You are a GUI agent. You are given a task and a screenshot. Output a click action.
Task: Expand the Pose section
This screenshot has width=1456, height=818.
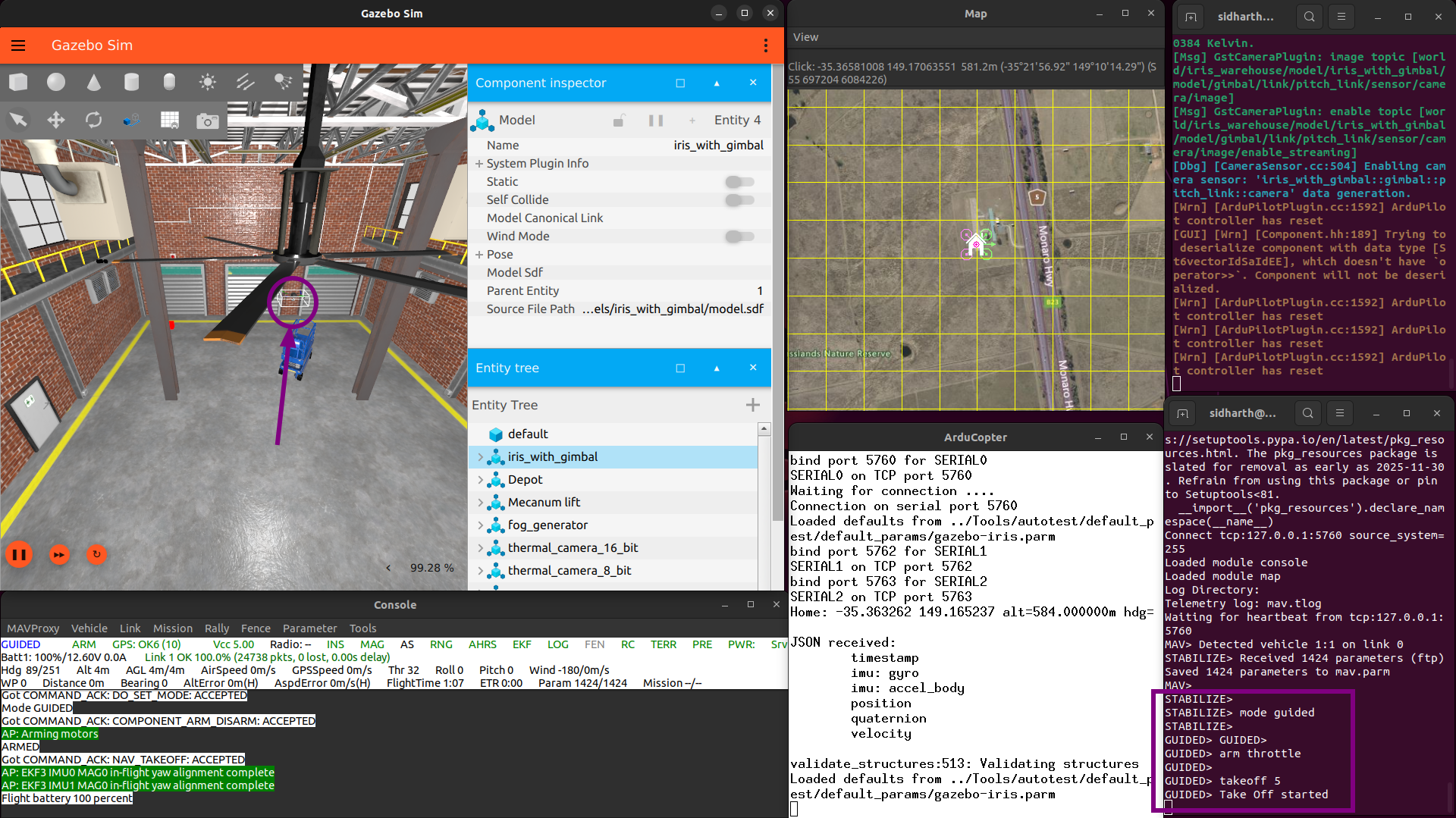[x=479, y=255]
